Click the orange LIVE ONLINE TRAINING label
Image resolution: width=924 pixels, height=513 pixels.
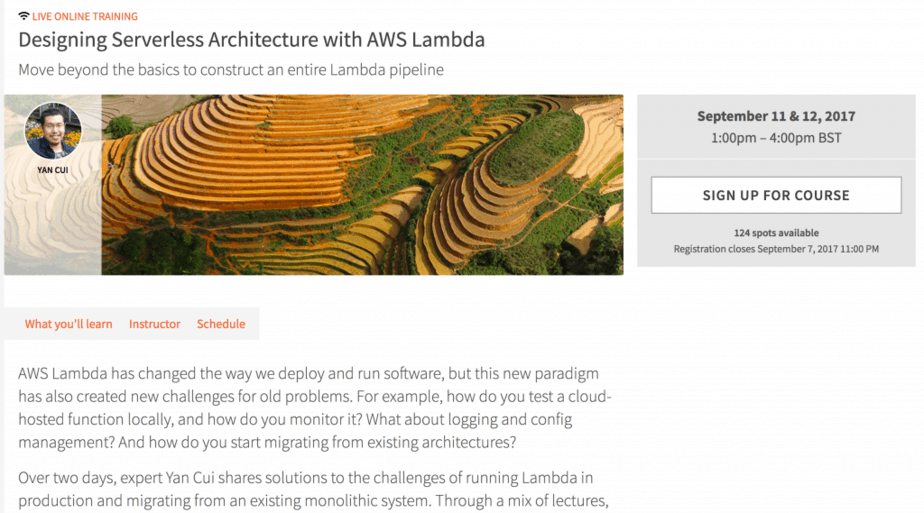pyautogui.click(x=86, y=17)
